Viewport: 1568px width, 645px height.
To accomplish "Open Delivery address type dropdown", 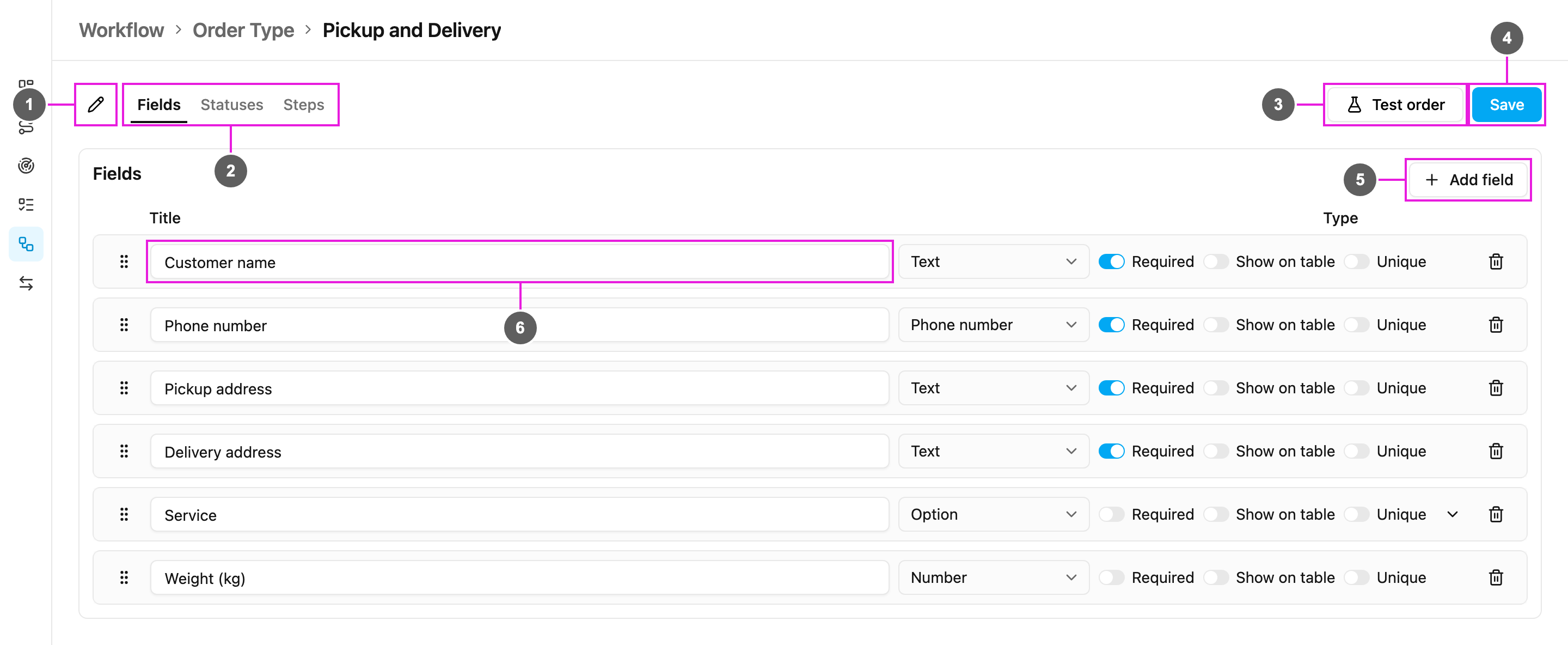I will pyautogui.click(x=994, y=451).
